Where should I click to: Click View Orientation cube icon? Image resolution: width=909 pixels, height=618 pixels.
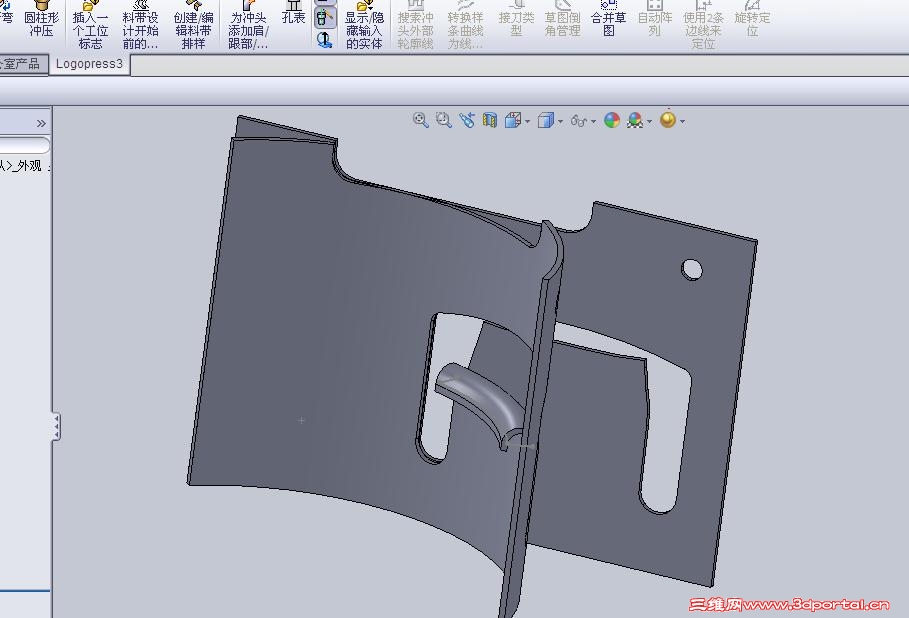(513, 121)
